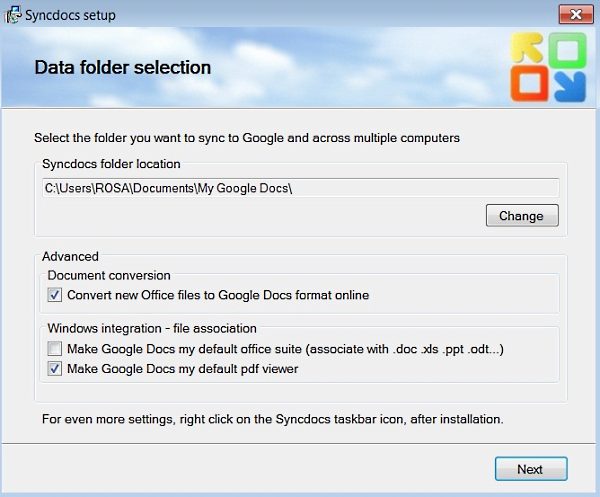Click the Data folder selection heading
600x497 pixels.
pyautogui.click(x=123, y=68)
